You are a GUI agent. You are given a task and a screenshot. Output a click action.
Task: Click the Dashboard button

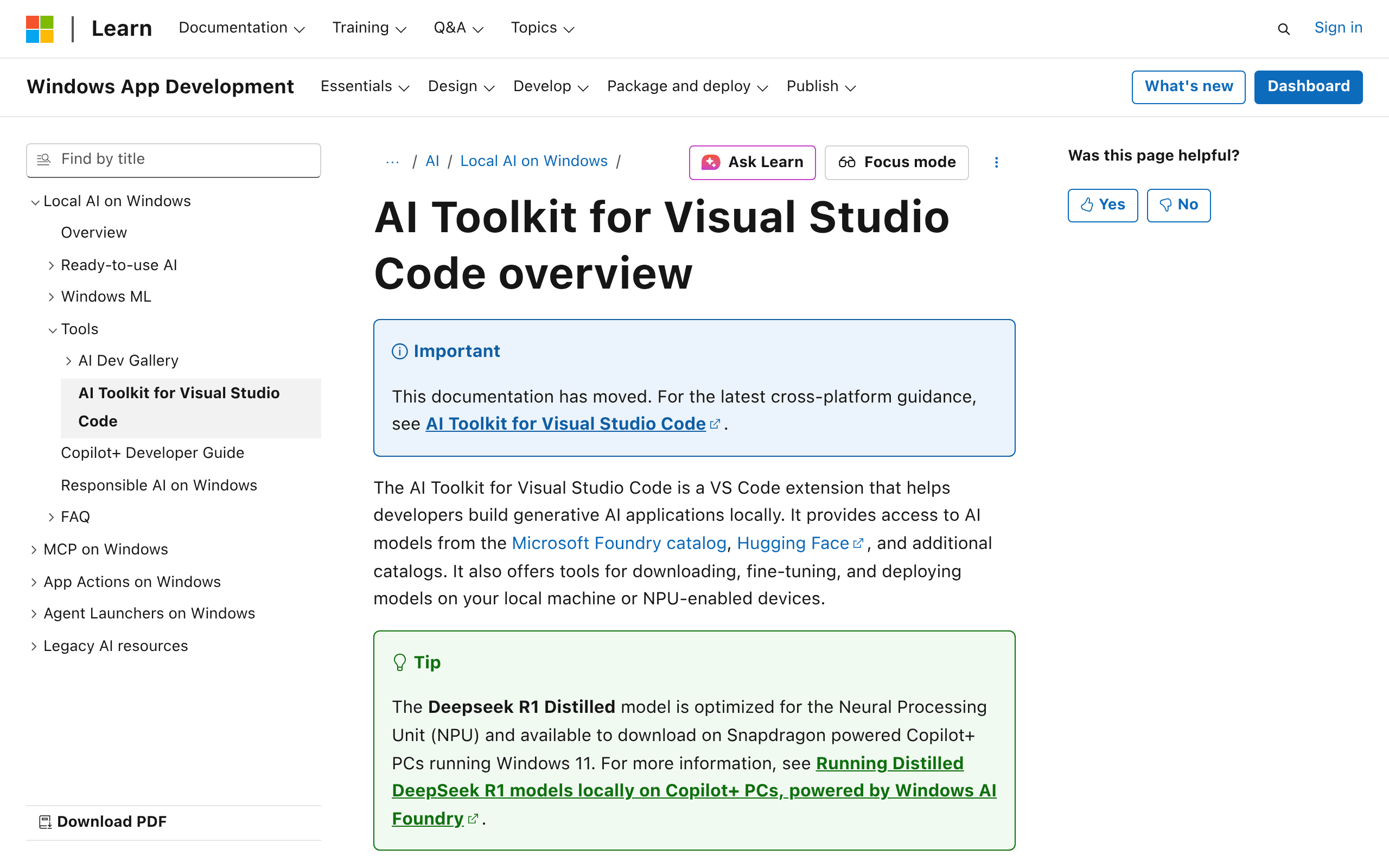point(1308,87)
